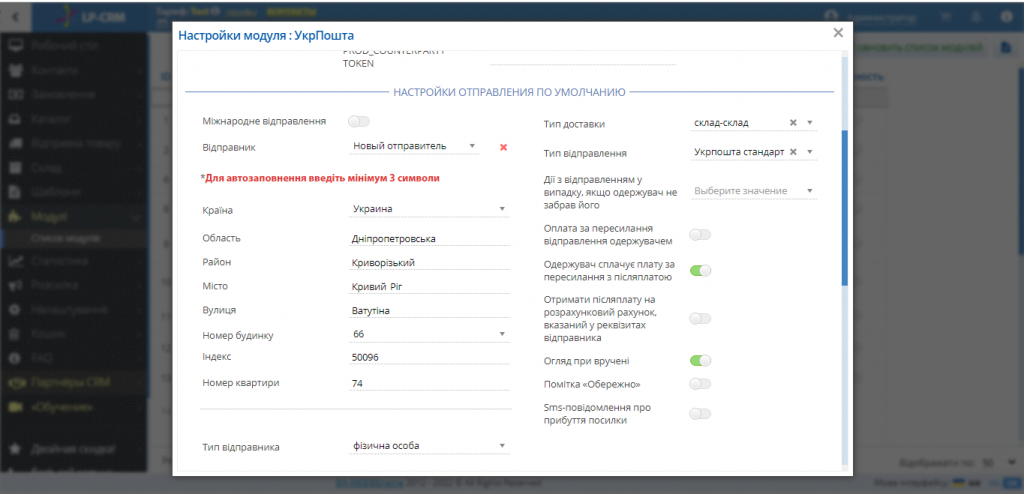Image resolution: width=1024 pixels, height=494 pixels.
Task: Click the Район field Криворізький
Action: pos(428,263)
